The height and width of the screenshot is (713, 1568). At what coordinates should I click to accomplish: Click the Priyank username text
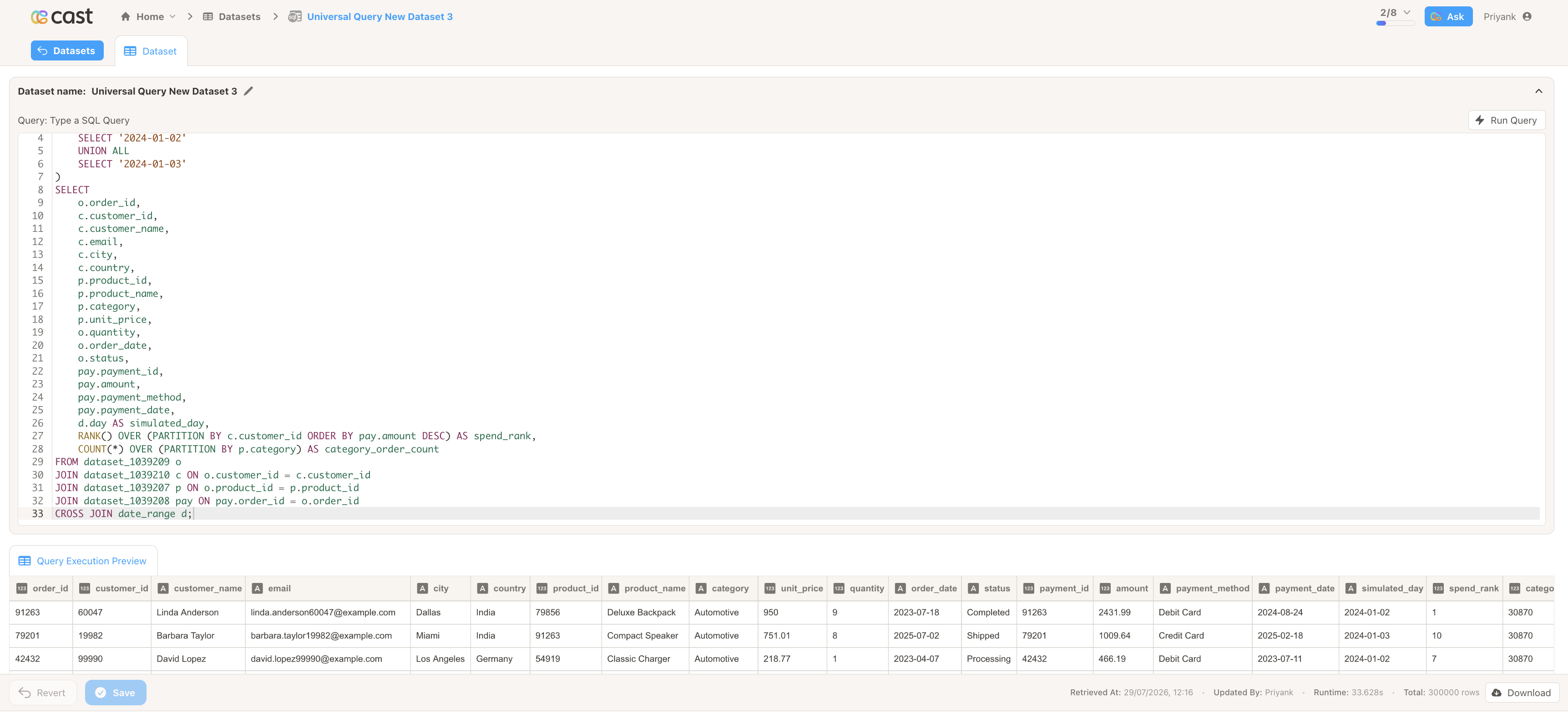point(1499,16)
